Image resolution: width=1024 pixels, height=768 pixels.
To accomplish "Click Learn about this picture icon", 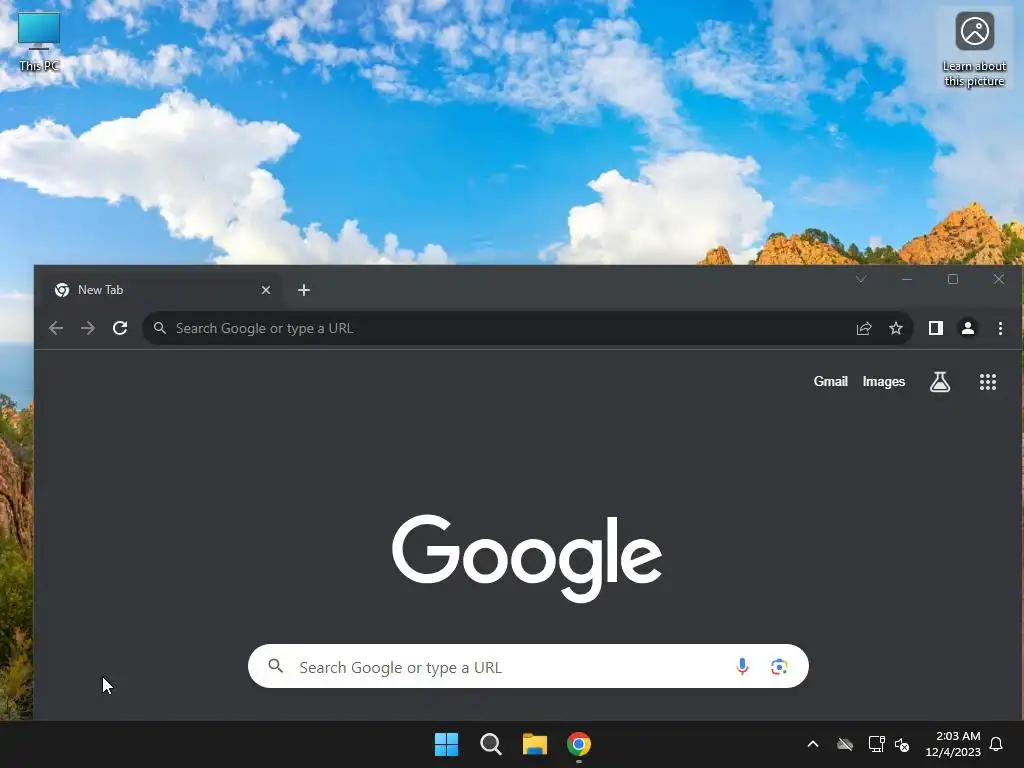I will pyautogui.click(x=974, y=49).
